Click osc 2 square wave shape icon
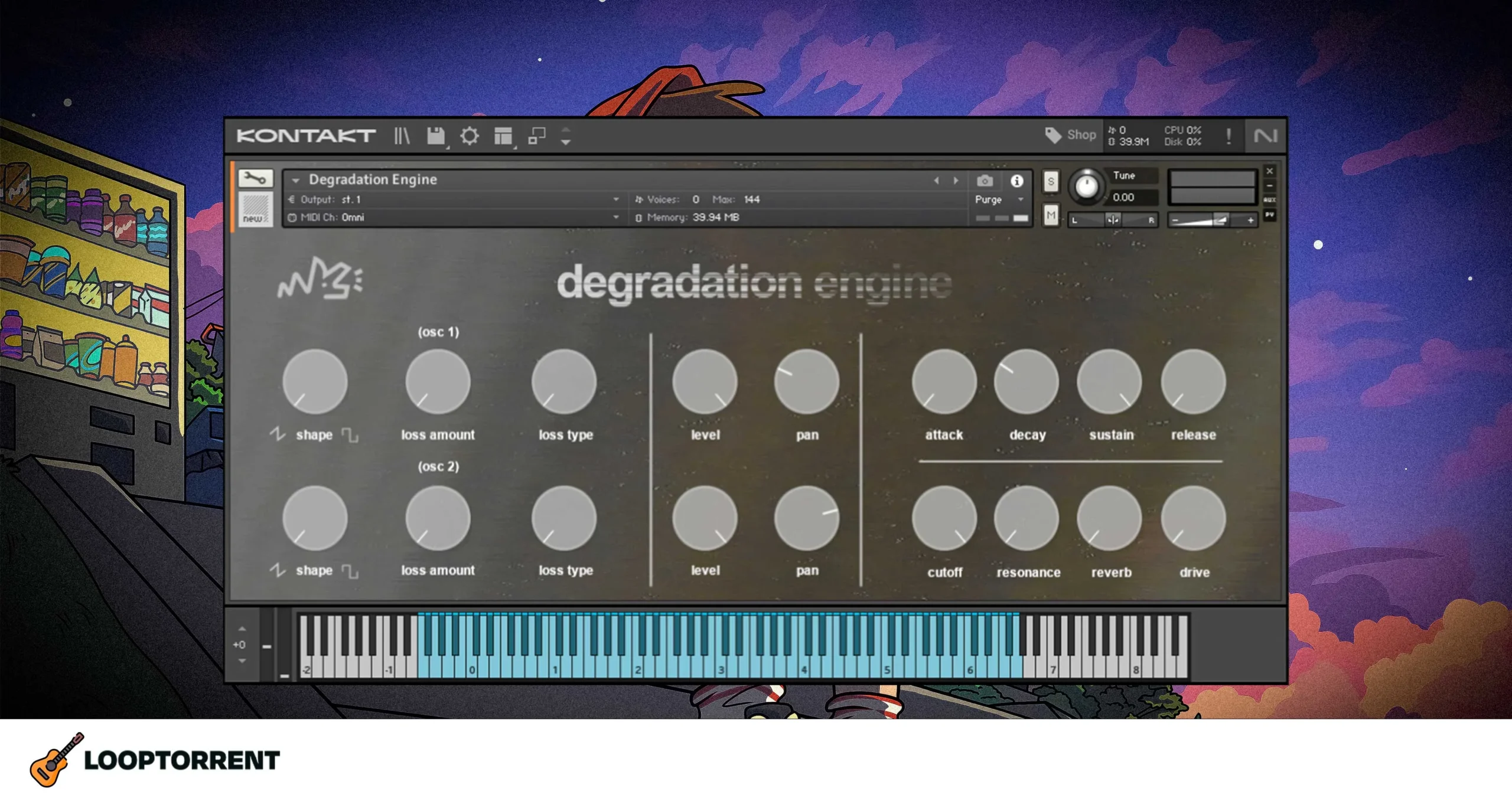This screenshot has width=1512, height=801. tap(350, 571)
